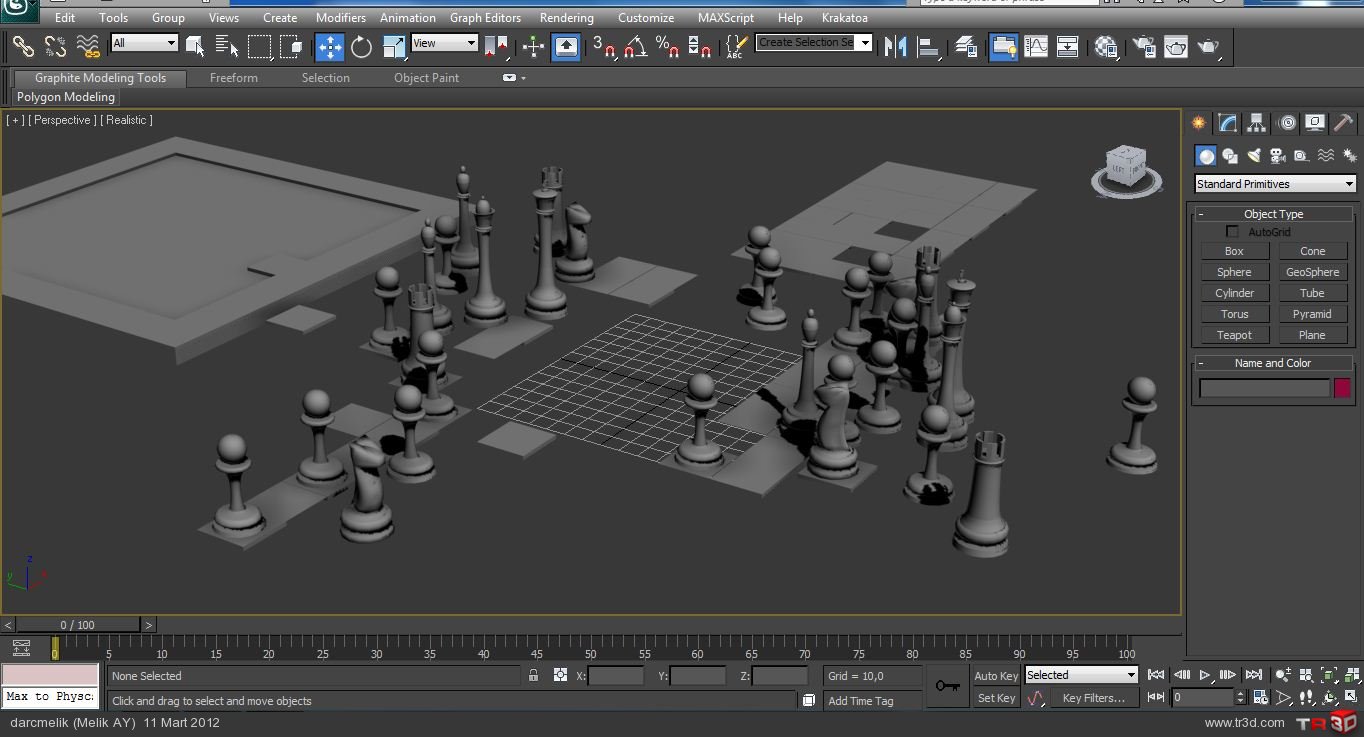Click the Render Setup teapot icon
The width and height of the screenshot is (1364, 737).
pyautogui.click(x=1144, y=47)
